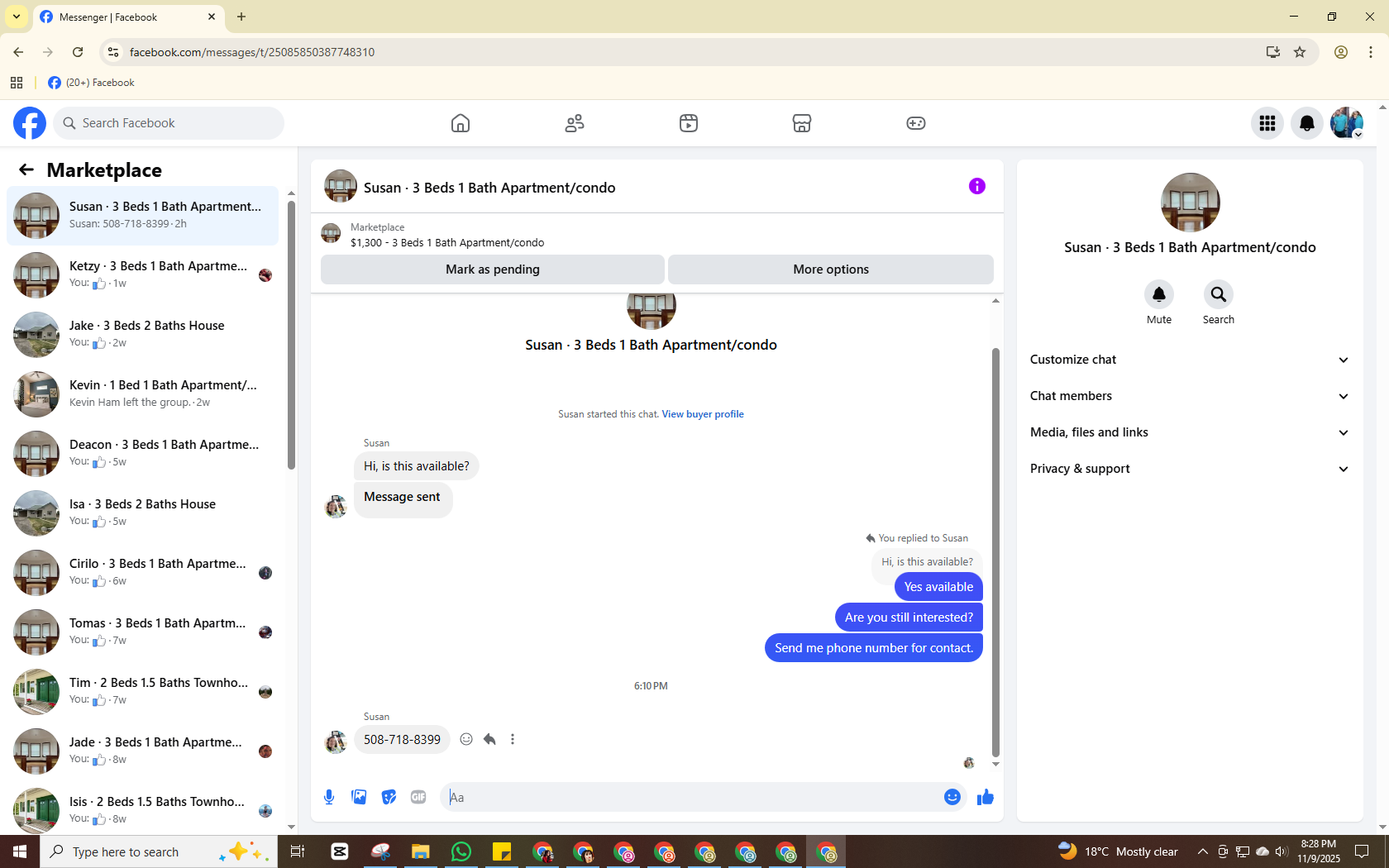
Task: Mark listing as pending
Action: (493, 269)
